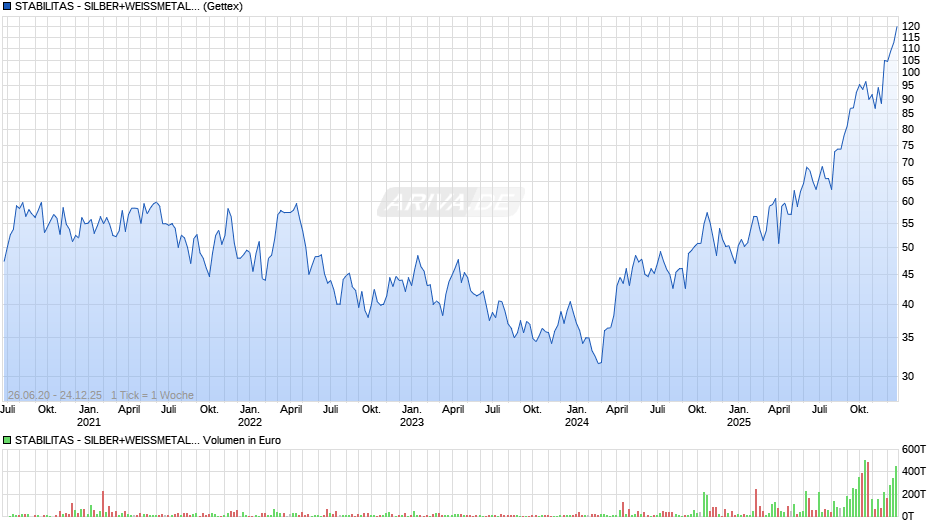Click the 115 price axis label
940x526 pixels.
click(911, 37)
